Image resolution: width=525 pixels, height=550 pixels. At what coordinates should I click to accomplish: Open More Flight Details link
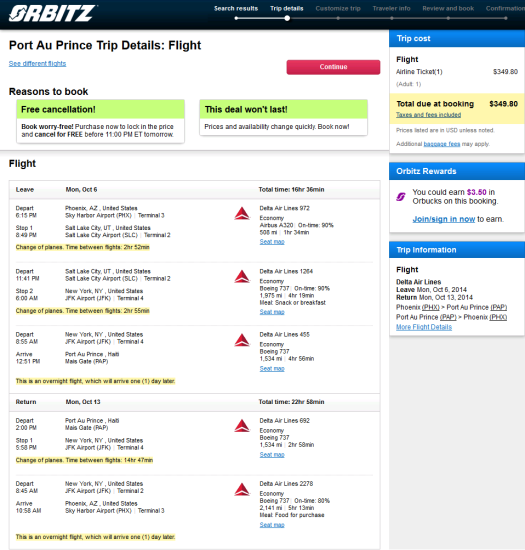pos(424,327)
